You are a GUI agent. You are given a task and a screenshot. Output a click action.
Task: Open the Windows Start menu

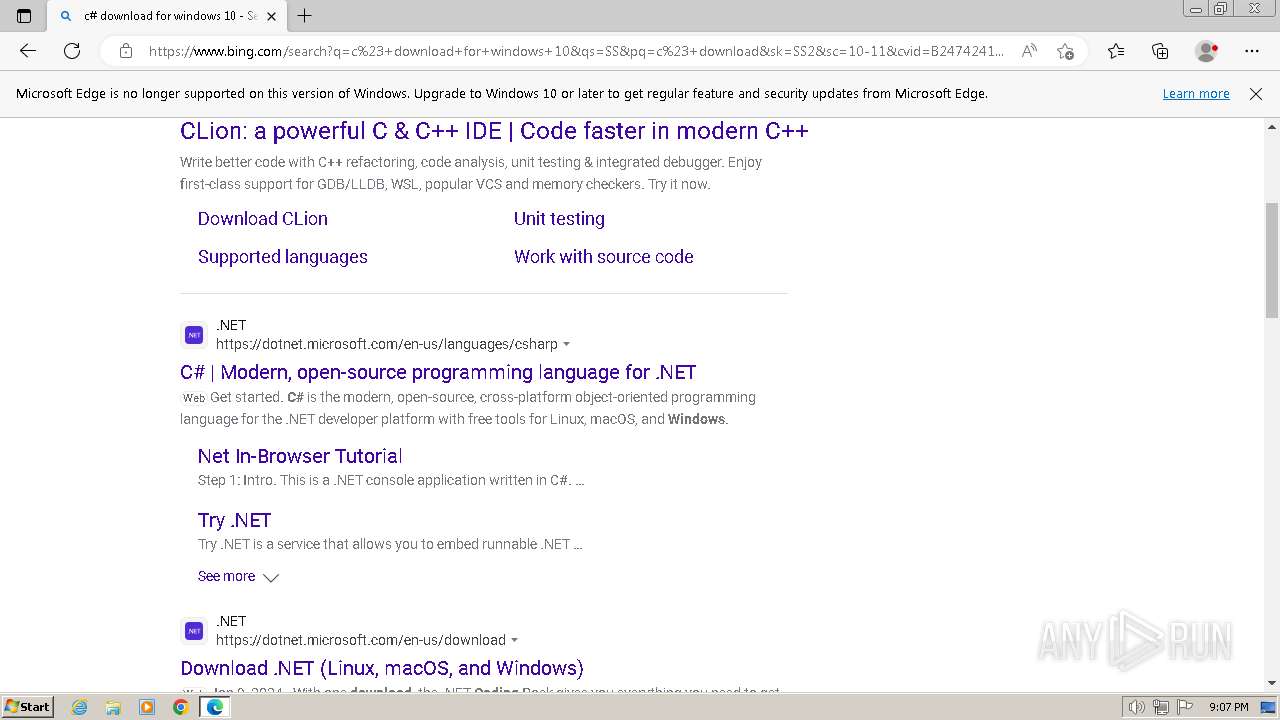pos(27,707)
